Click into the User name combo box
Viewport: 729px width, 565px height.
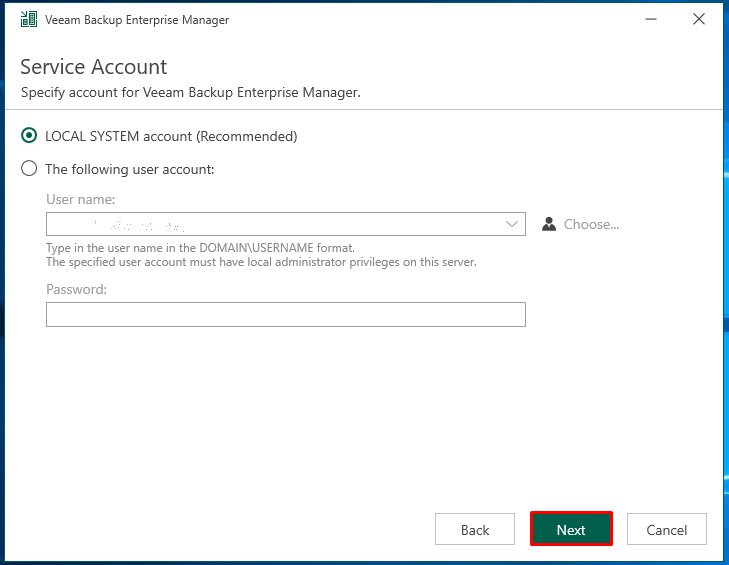click(286, 224)
